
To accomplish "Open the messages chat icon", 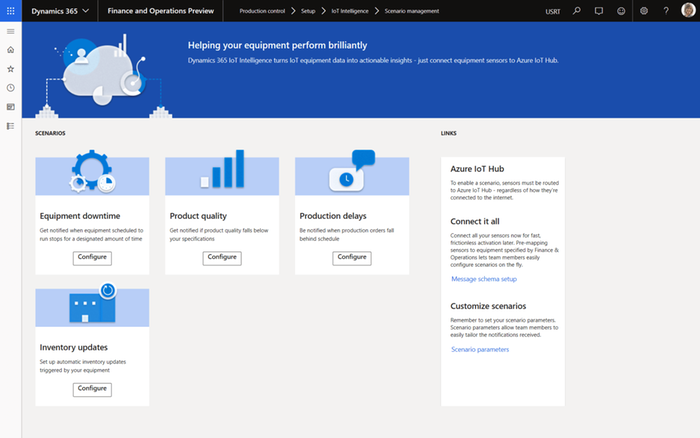I will (599, 10).
